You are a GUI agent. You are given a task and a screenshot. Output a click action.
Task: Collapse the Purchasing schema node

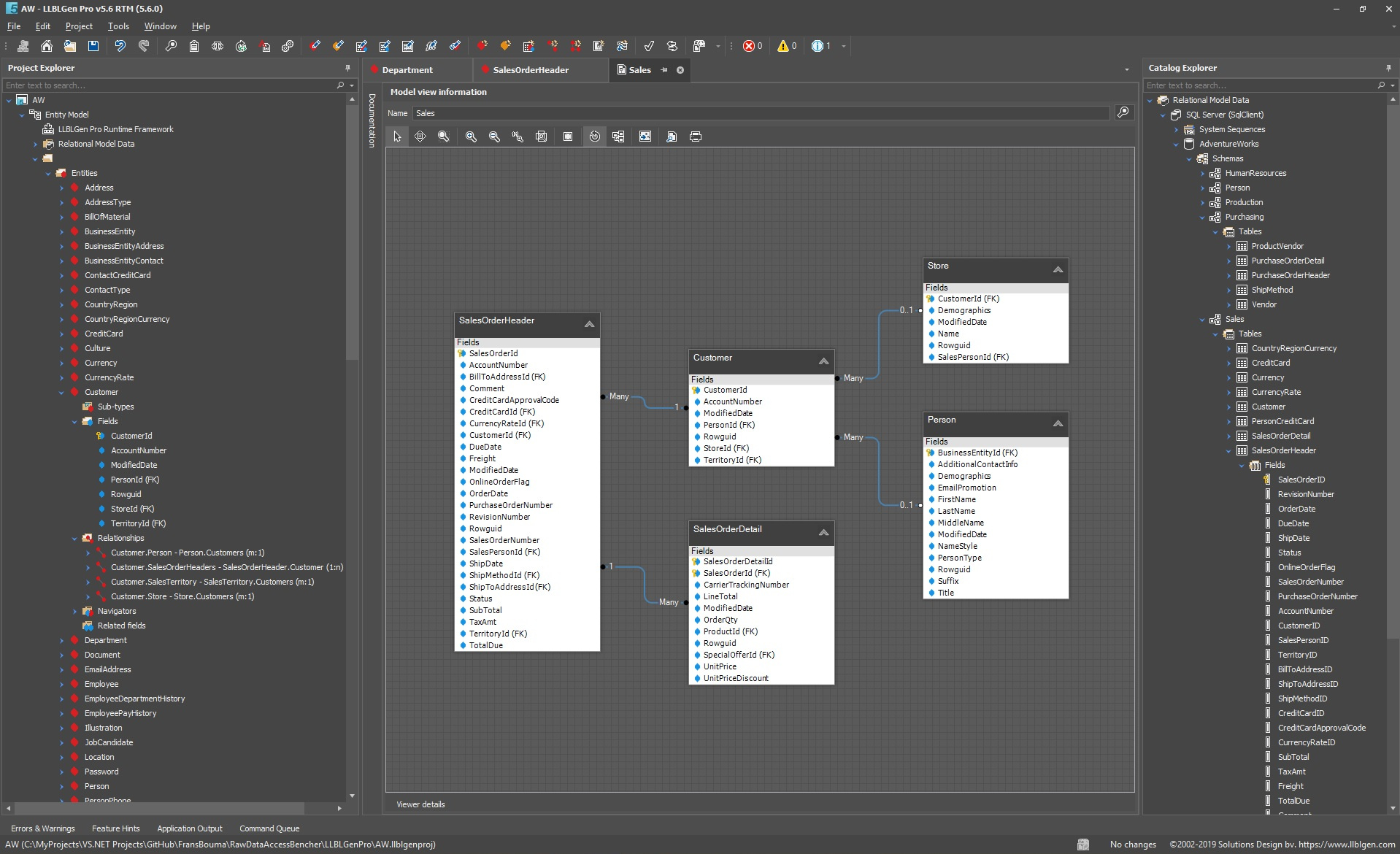tap(1203, 217)
